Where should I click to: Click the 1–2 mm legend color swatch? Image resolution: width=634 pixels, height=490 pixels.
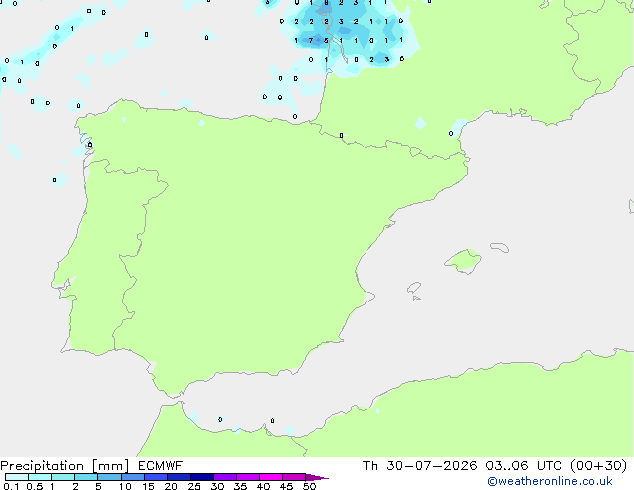tap(63, 477)
